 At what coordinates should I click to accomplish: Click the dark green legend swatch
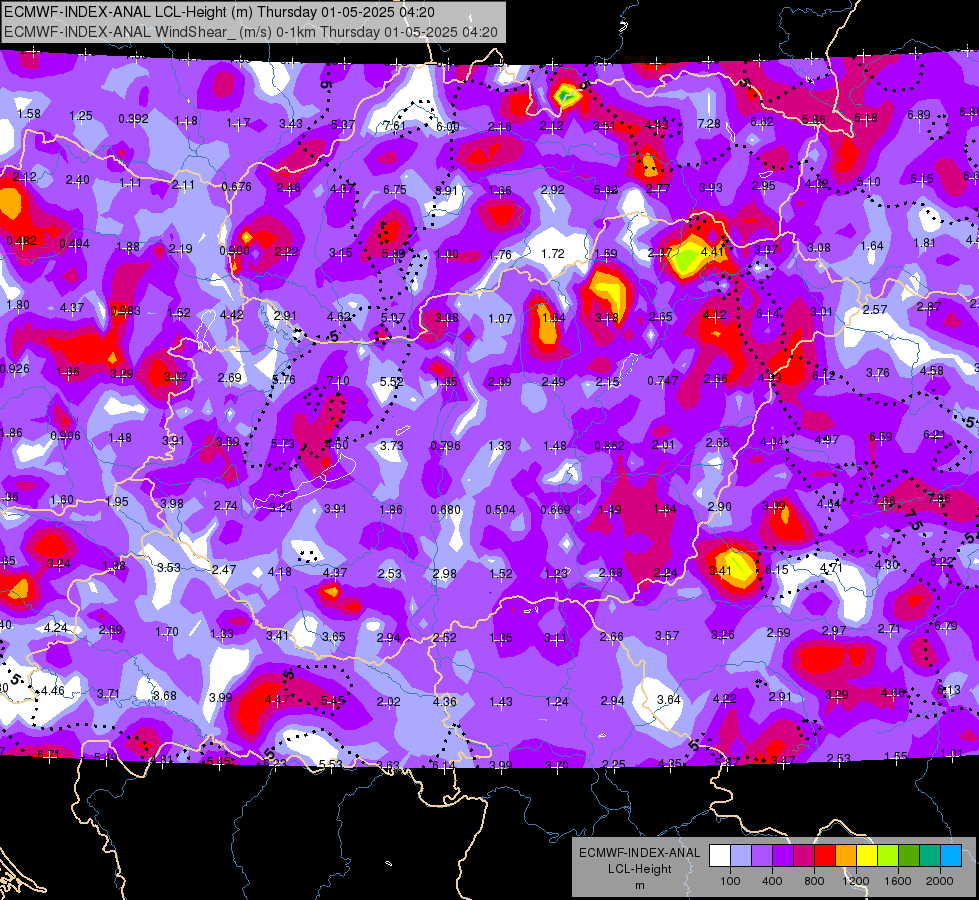tap(908, 856)
